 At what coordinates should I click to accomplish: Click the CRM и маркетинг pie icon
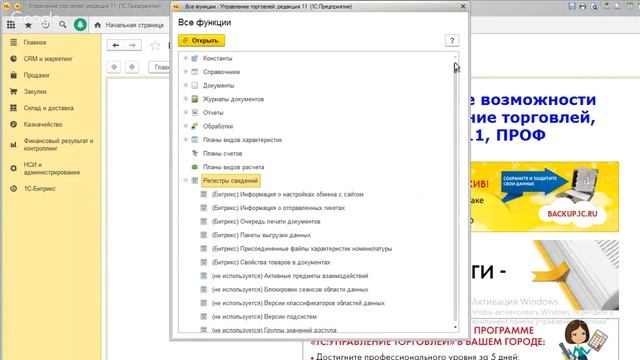tap(13, 59)
